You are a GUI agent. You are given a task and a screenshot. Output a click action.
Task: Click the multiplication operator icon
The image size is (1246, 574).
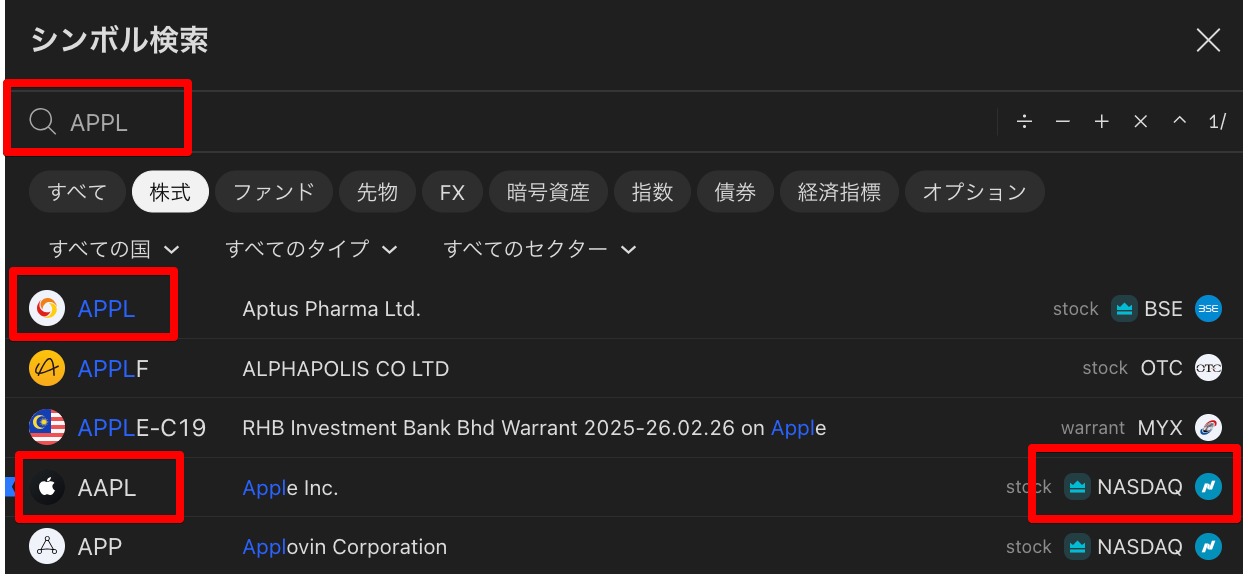[x=1141, y=122]
